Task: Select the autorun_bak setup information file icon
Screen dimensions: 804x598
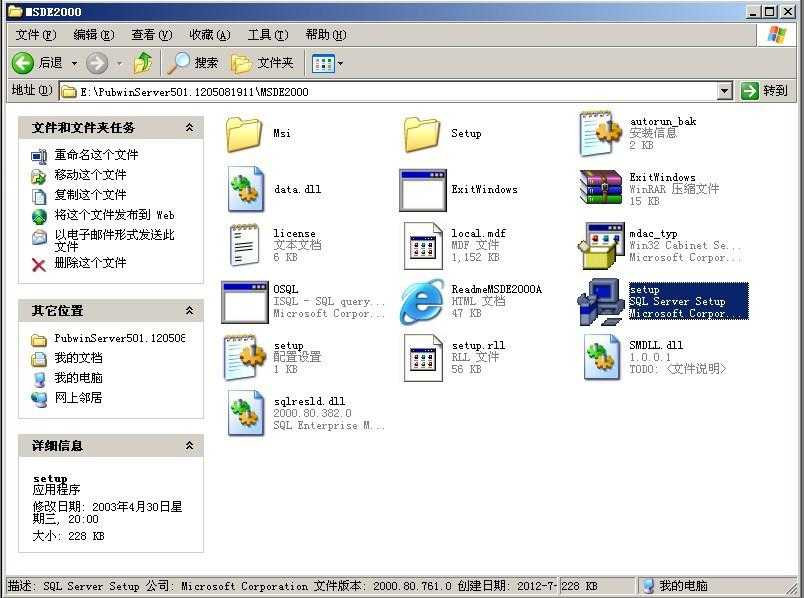Action: point(600,134)
